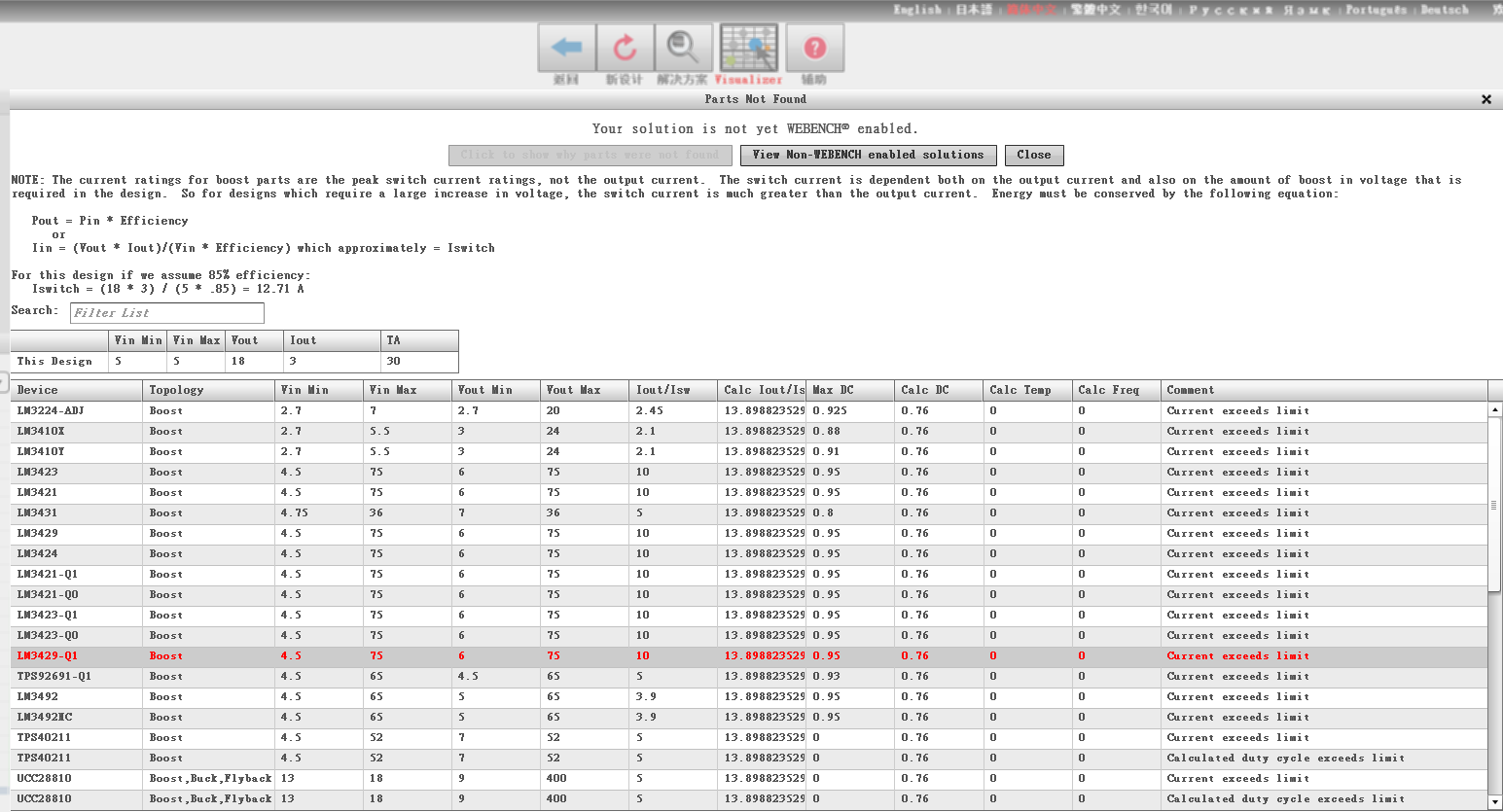Click the red refresh New Design icon
The width and height of the screenshot is (1503, 812).
click(624, 49)
